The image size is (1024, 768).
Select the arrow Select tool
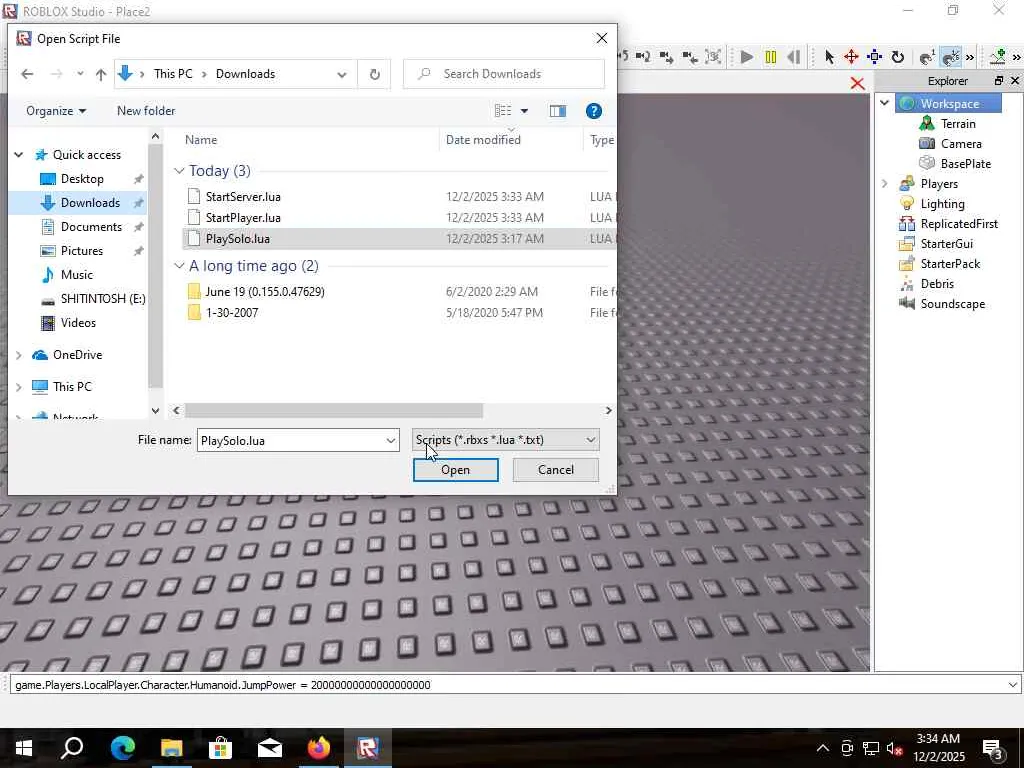coord(829,57)
